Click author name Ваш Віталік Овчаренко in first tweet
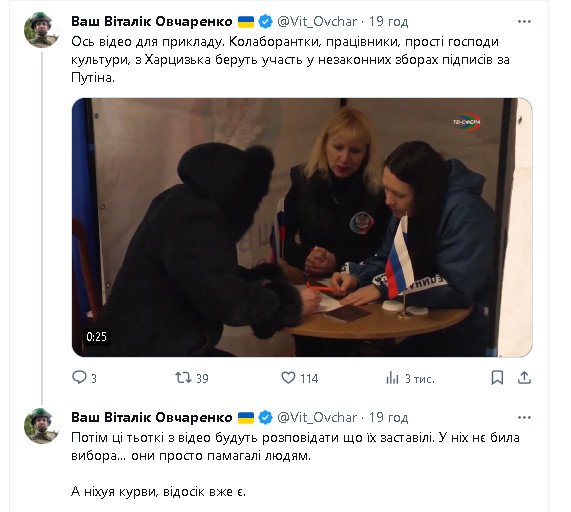The width and height of the screenshot is (571, 512). (x=151, y=21)
